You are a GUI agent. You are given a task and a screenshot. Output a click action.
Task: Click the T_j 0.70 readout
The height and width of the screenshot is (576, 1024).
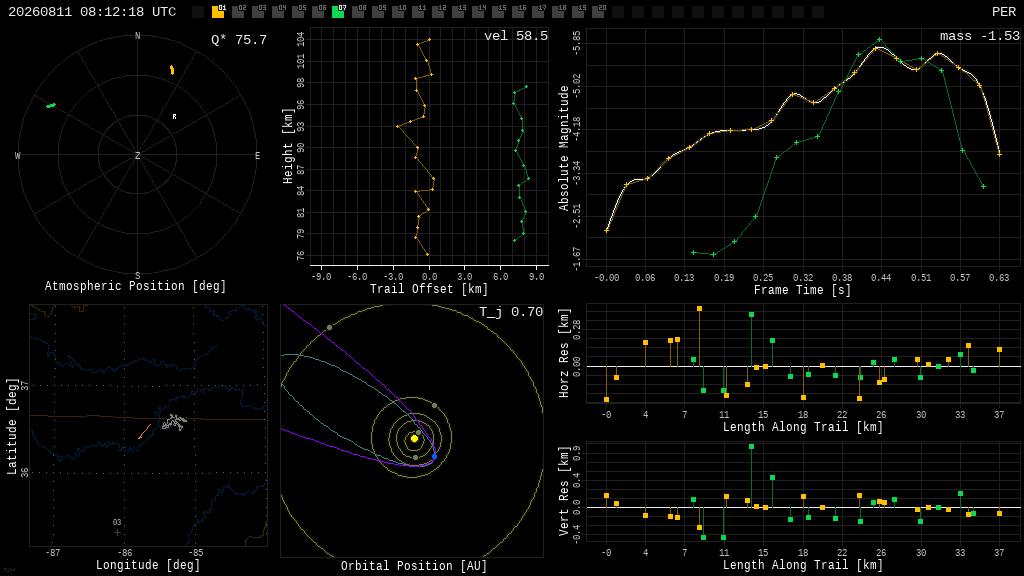tap(511, 312)
